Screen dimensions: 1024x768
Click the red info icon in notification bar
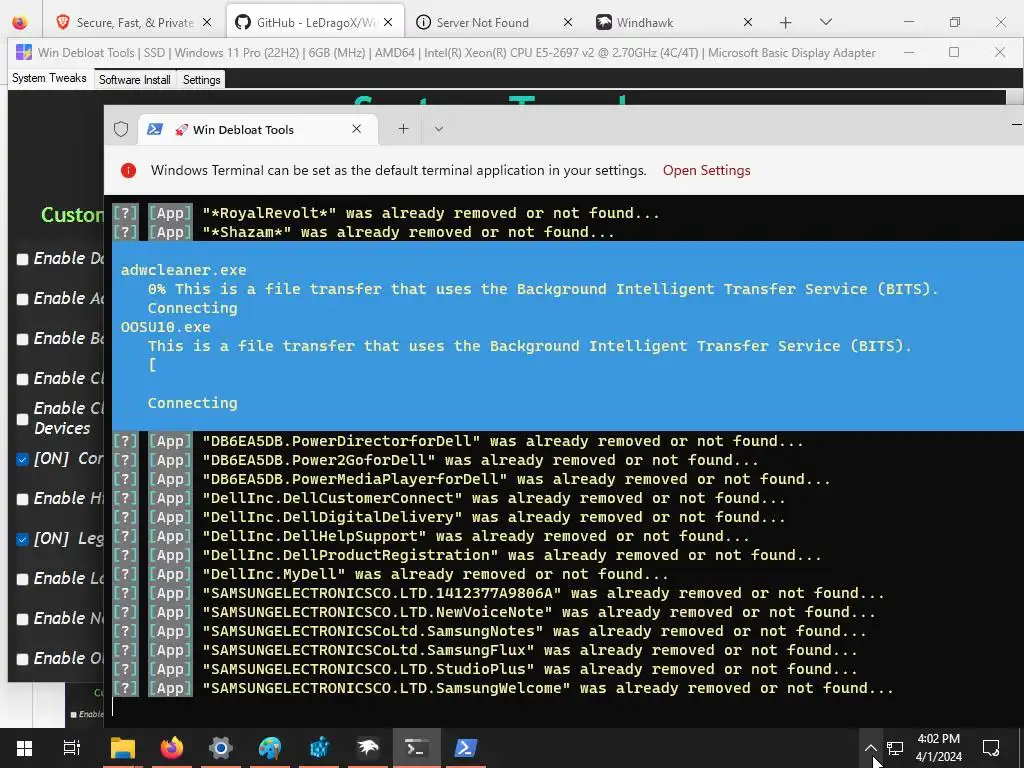point(129,170)
